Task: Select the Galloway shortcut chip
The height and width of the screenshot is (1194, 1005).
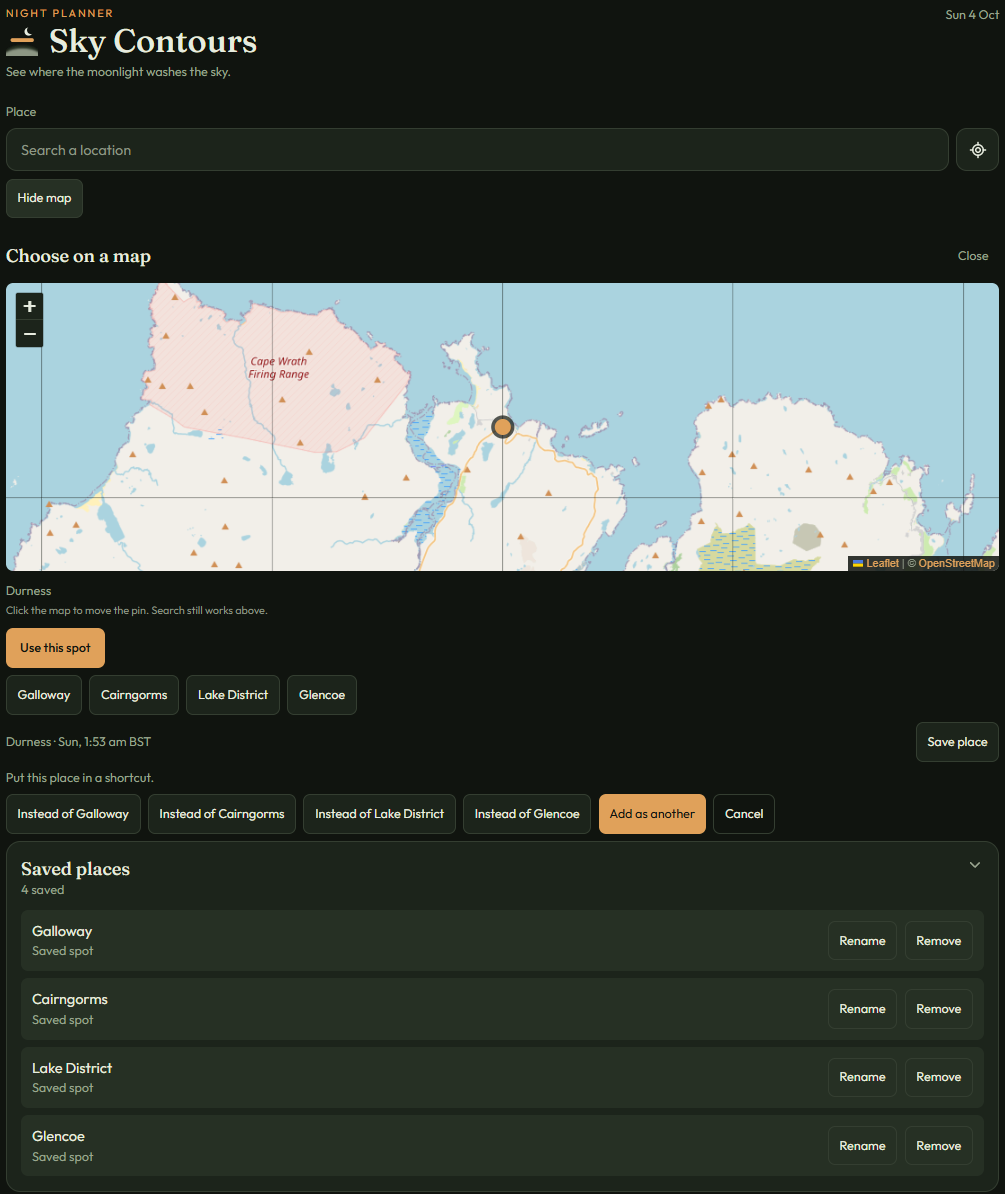Action: [44, 695]
